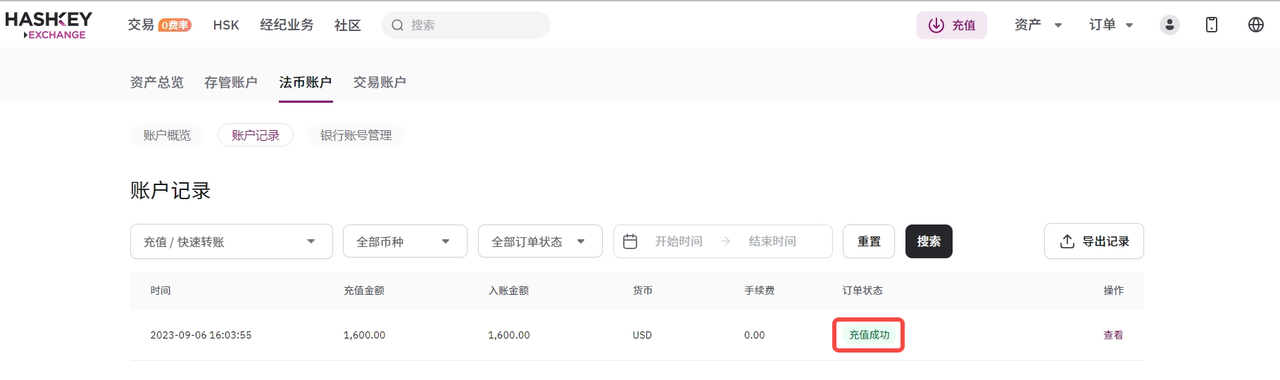This screenshot has height=380, width=1280.
Task: Switch to the 托管账户 tab
Action: tap(231, 82)
